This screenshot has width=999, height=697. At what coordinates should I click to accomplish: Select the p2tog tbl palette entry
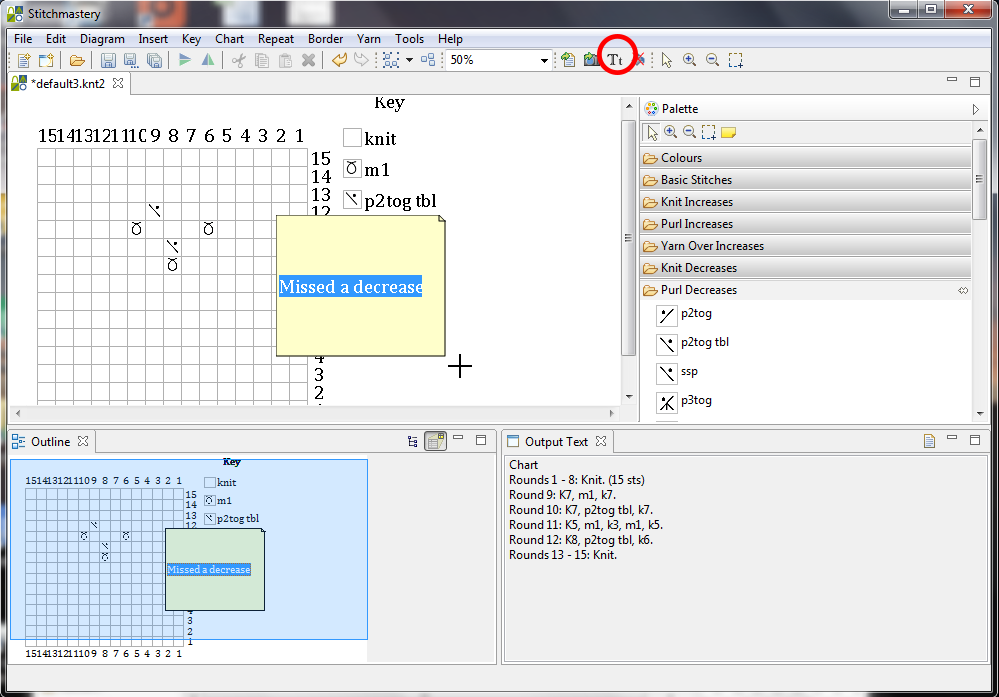704,342
